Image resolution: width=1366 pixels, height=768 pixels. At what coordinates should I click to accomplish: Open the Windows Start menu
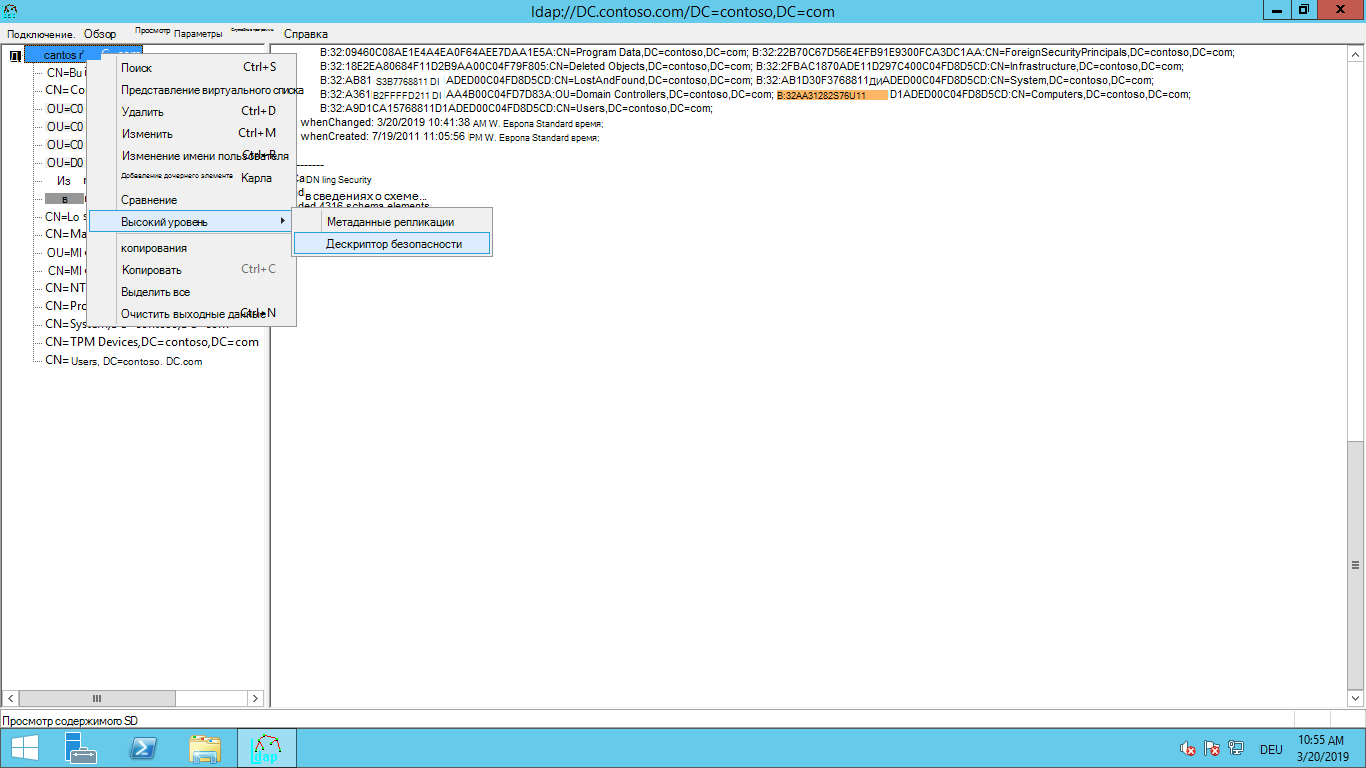point(24,748)
